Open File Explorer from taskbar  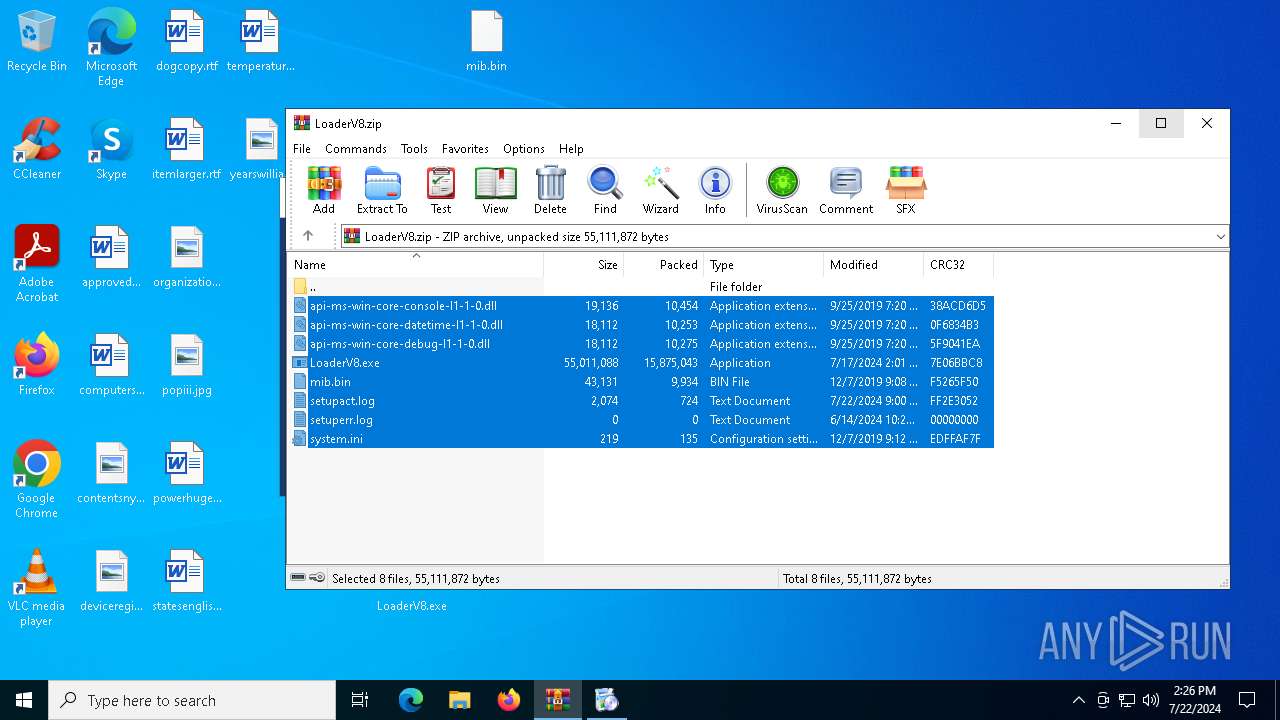coord(459,700)
